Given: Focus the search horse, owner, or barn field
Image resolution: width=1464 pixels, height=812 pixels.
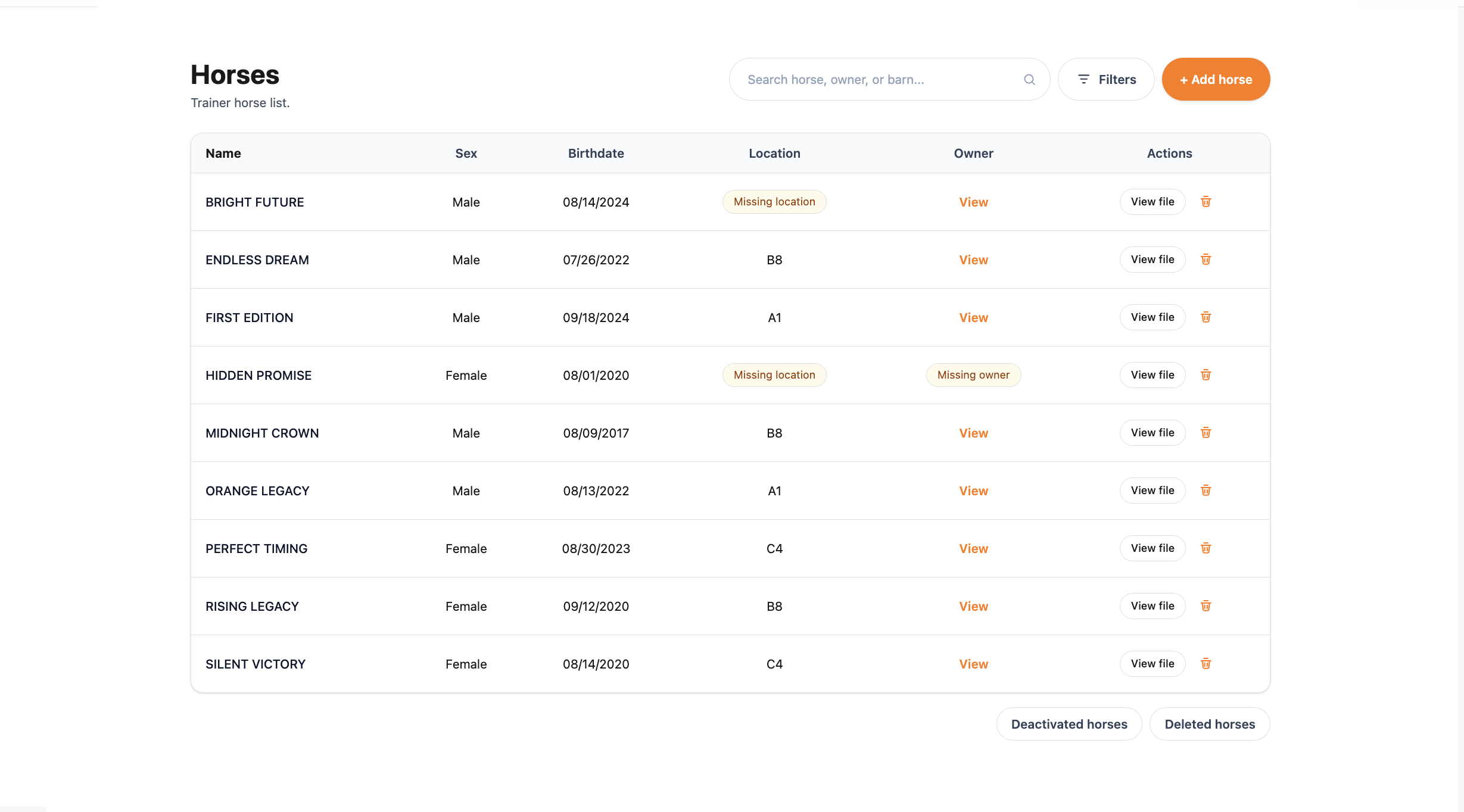Looking at the screenshot, I should [x=889, y=79].
